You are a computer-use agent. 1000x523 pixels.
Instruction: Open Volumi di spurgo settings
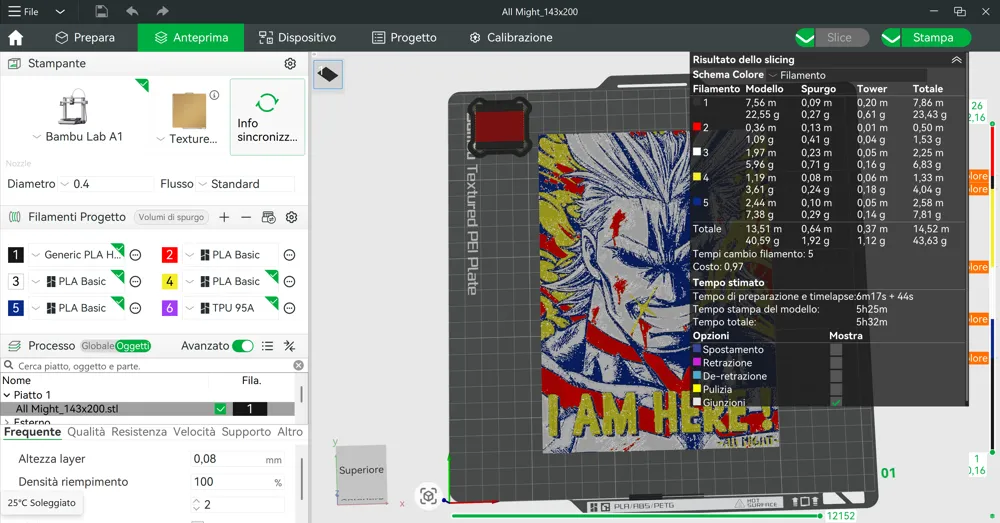coord(171,217)
